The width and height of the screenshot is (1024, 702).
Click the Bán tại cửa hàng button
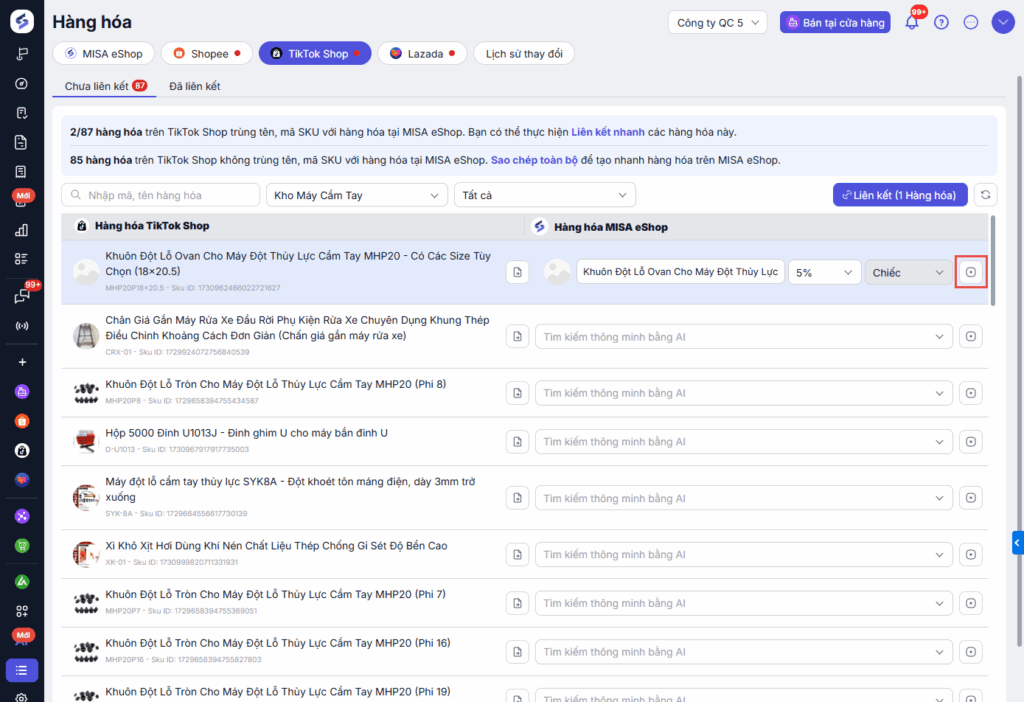tap(835, 23)
